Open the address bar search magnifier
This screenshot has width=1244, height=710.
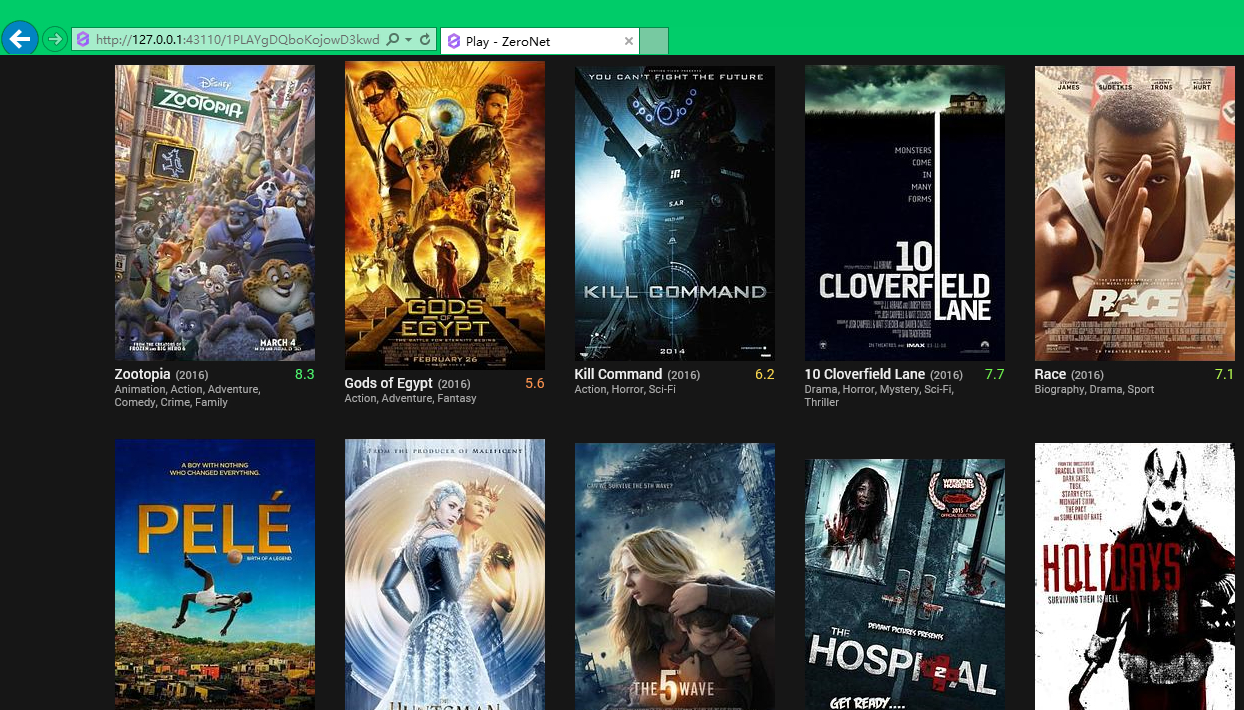[393, 40]
